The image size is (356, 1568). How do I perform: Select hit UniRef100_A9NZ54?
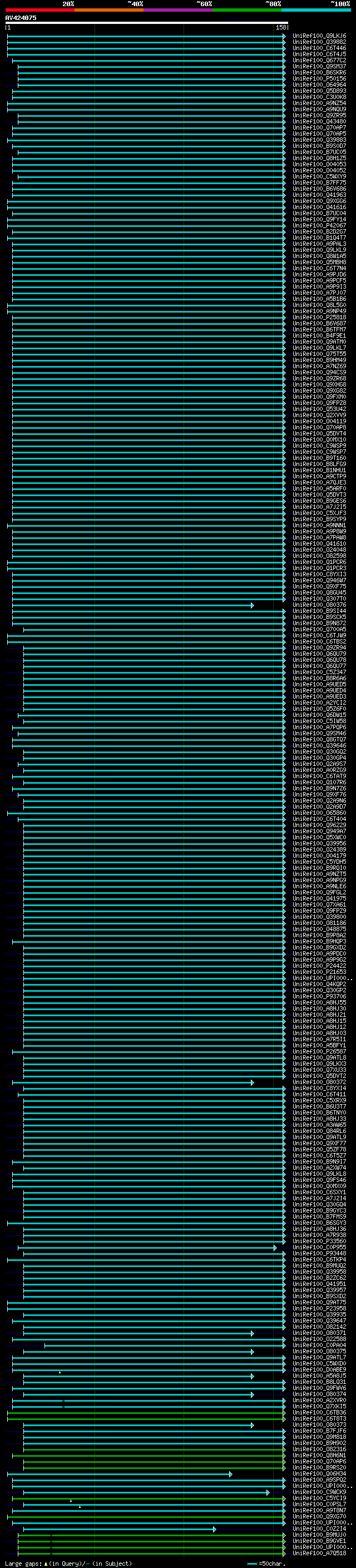[319, 103]
